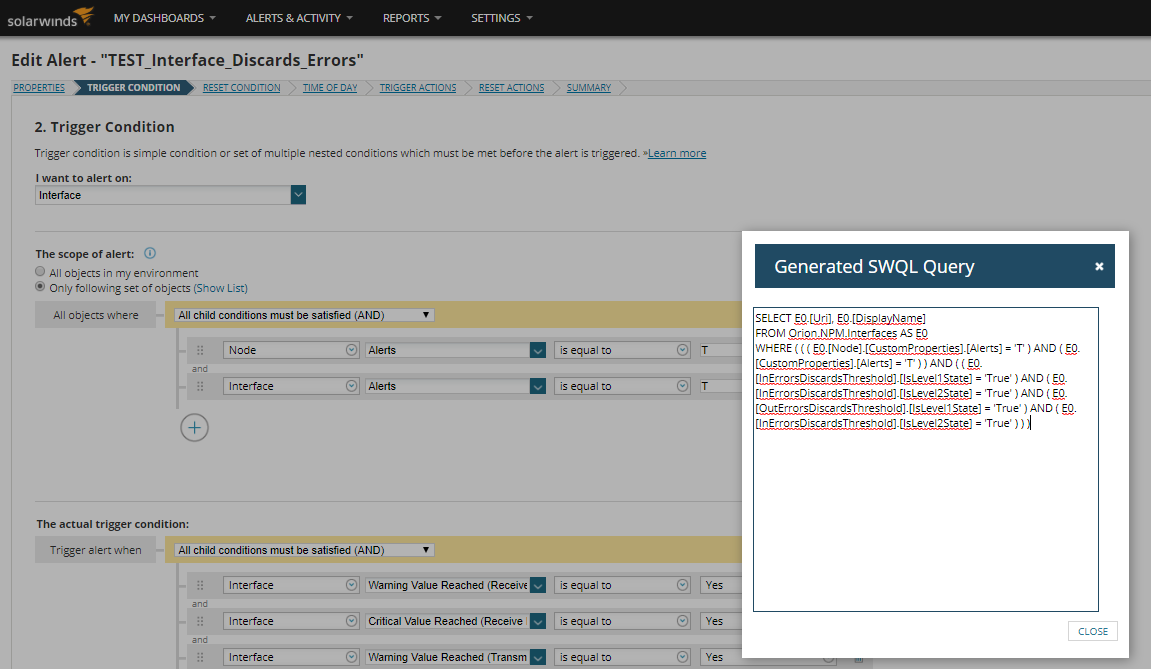This screenshot has height=669, width=1151.
Task: Open the Reports menu
Action: (x=412, y=18)
